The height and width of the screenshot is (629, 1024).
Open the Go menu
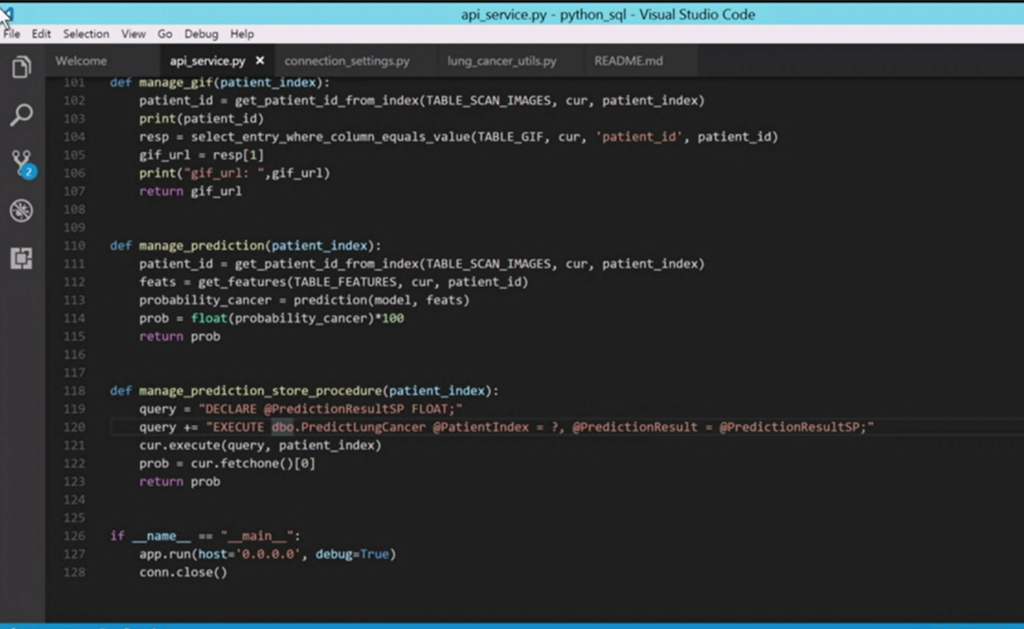pos(165,34)
